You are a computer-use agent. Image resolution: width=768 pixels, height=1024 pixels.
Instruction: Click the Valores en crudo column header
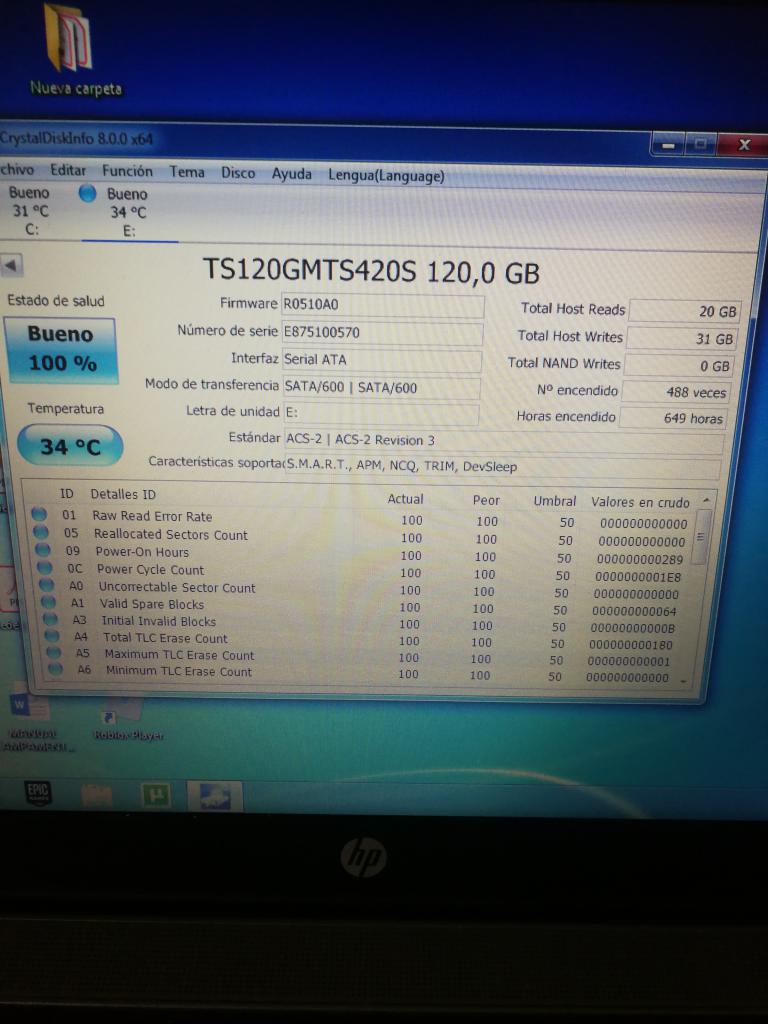click(x=640, y=502)
